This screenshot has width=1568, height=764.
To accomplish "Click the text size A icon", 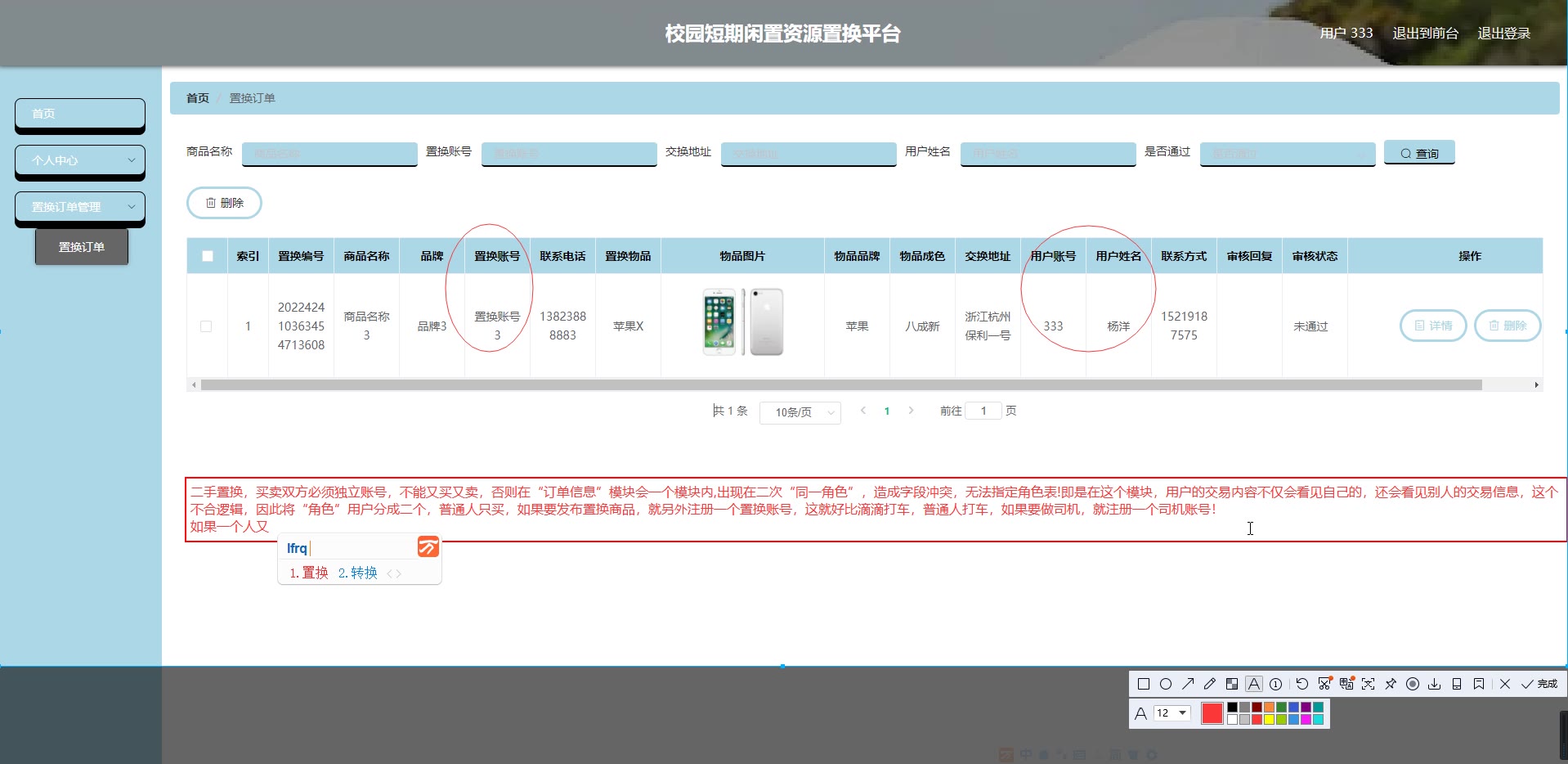I will pos(1140,713).
